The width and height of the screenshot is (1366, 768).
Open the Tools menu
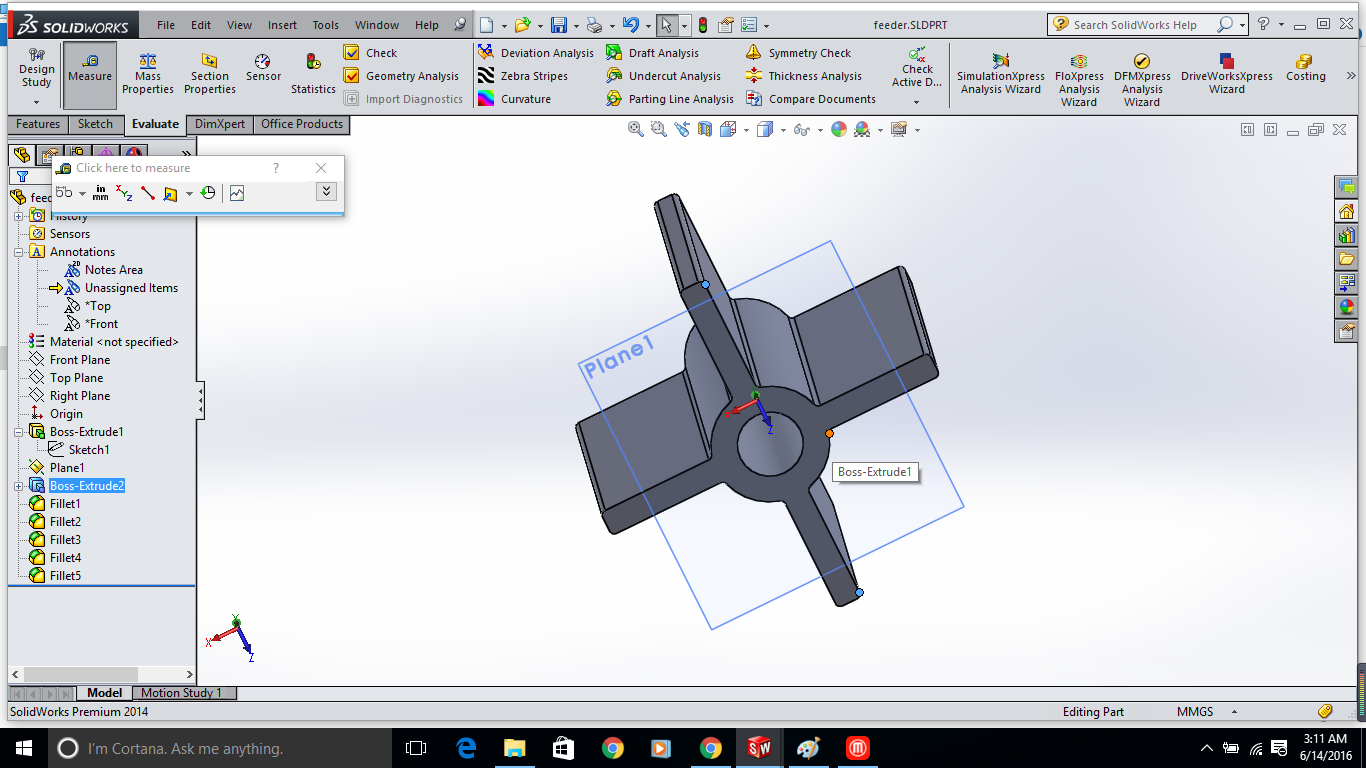(326, 25)
